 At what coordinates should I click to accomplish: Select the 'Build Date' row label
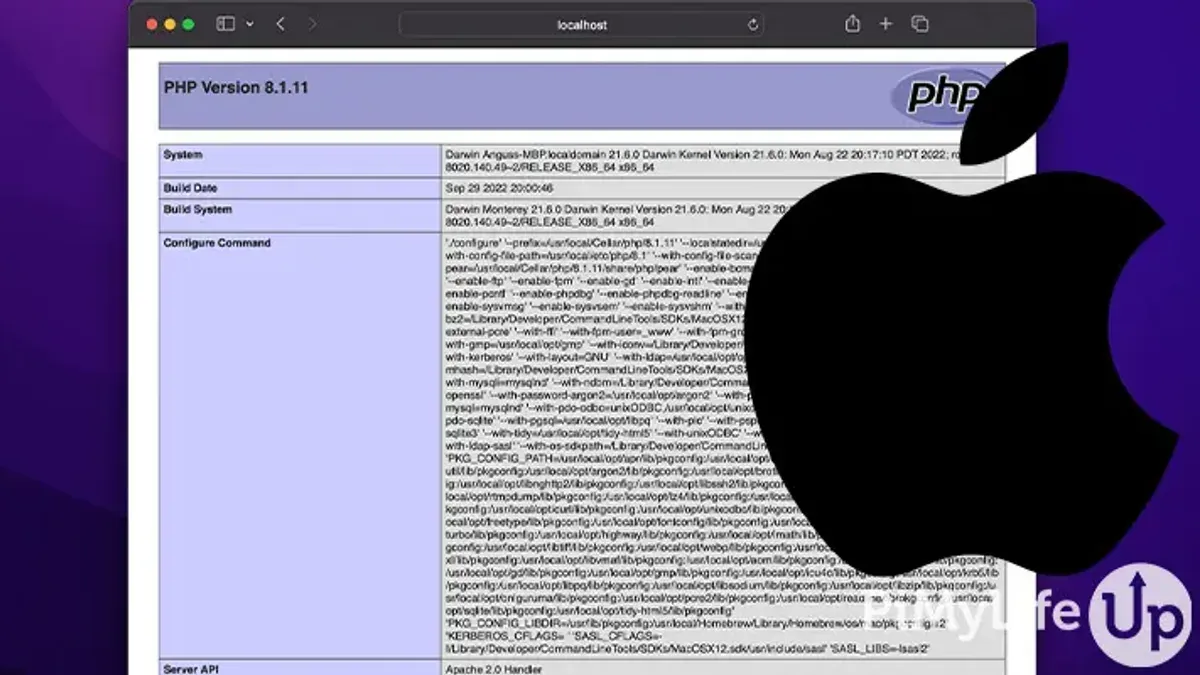click(x=191, y=188)
